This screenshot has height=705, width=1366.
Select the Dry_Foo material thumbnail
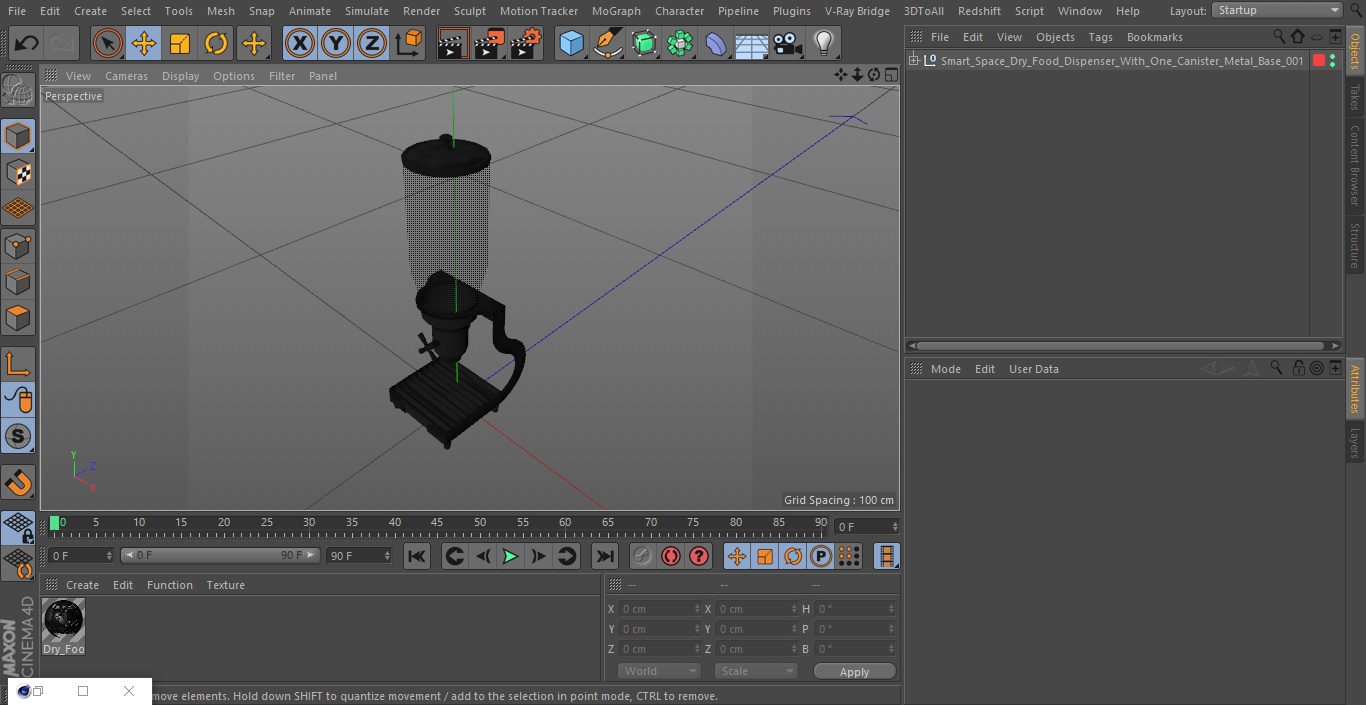click(64, 620)
